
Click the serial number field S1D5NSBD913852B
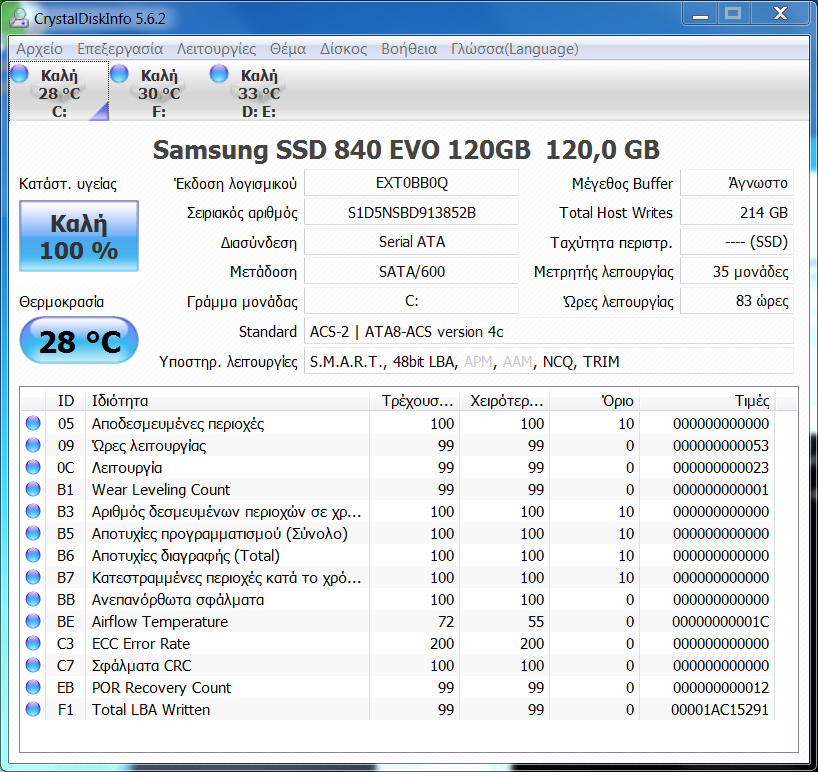pos(412,213)
